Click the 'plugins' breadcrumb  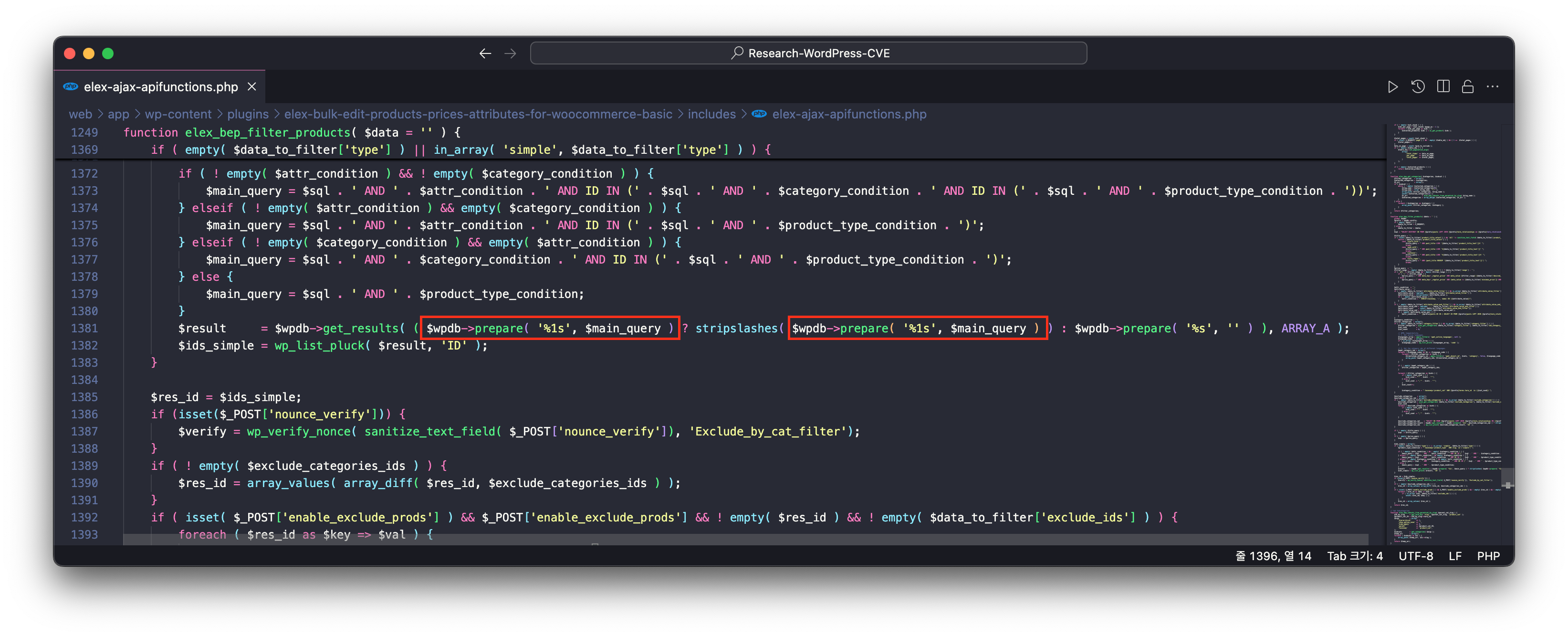coord(248,114)
